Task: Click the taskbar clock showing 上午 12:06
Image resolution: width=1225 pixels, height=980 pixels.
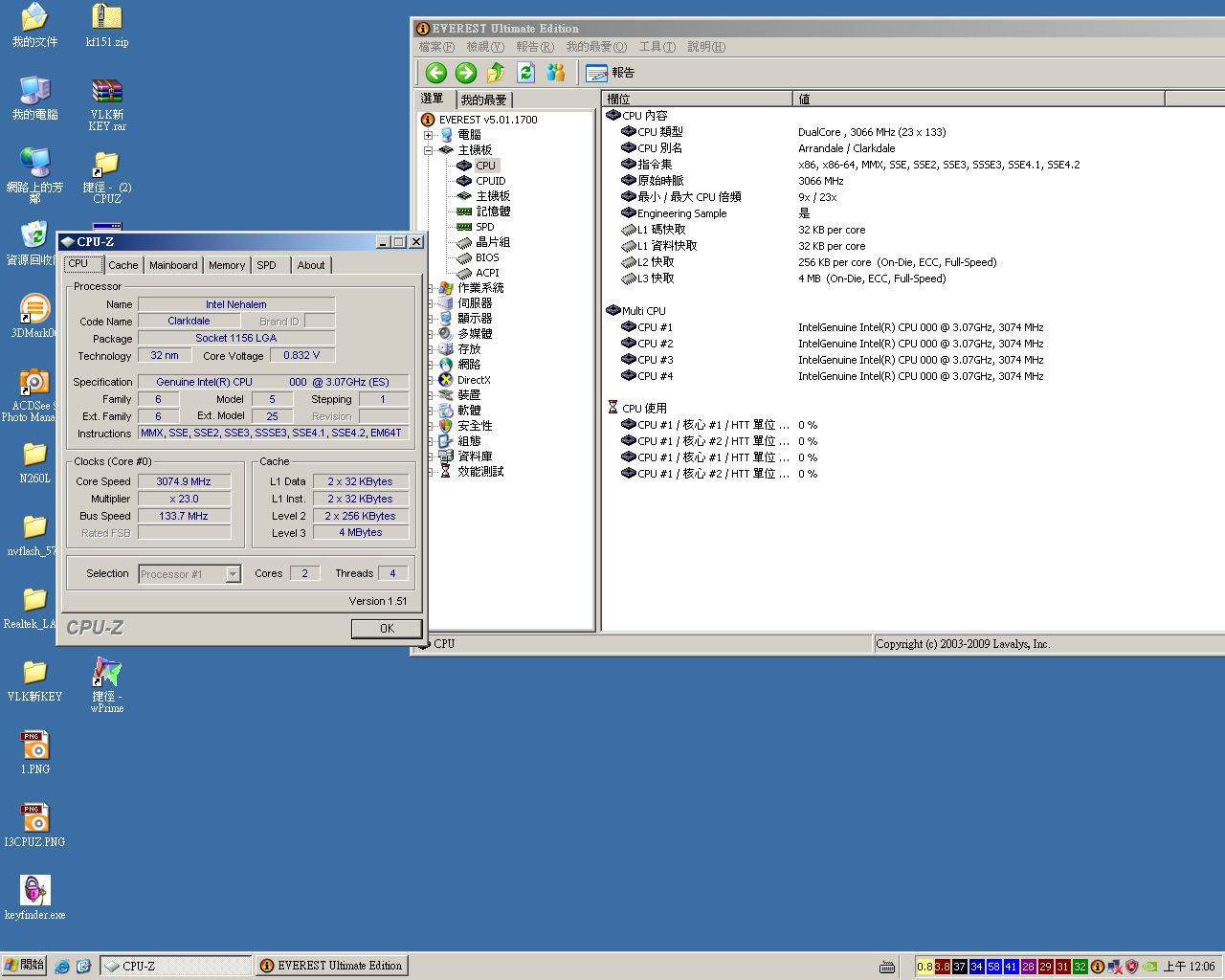Action: pyautogui.click(x=1190, y=967)
